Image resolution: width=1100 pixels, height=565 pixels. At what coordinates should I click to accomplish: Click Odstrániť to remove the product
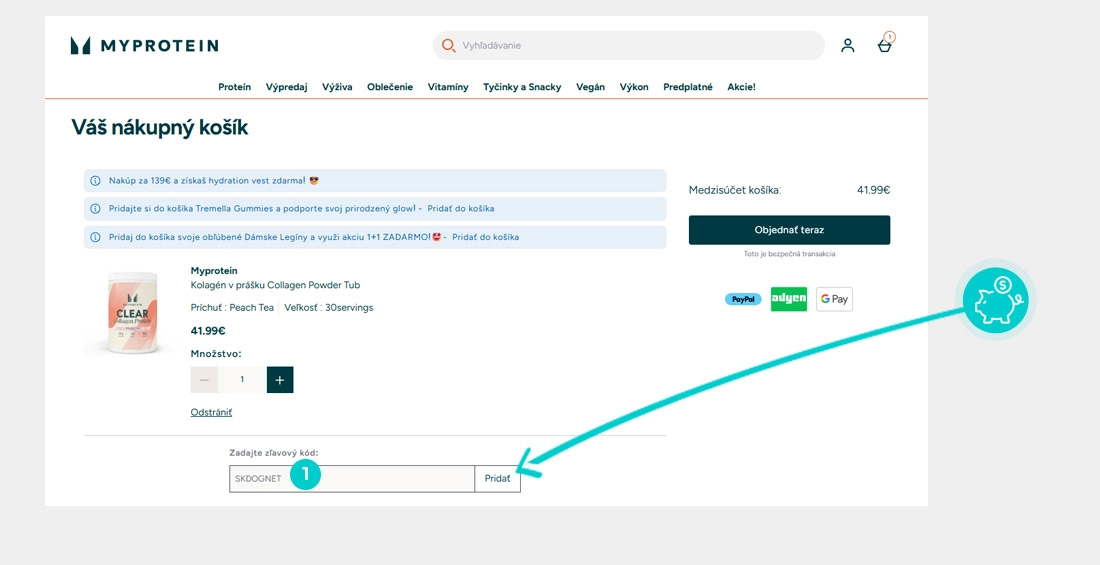[211, 412]
